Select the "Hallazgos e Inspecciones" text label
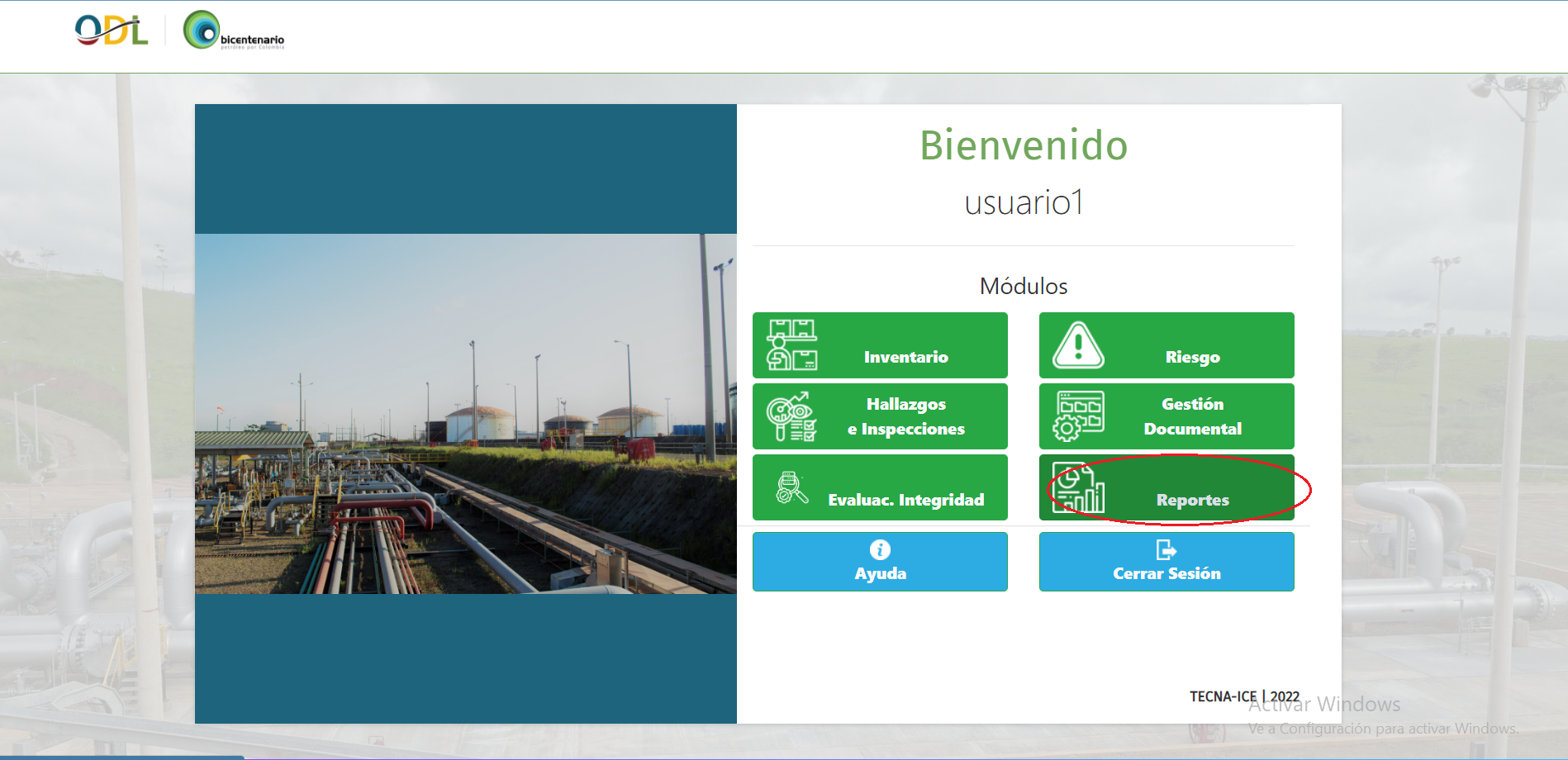Image resolution: width=1568 pixels, height=760 pixels. (905, 416)
